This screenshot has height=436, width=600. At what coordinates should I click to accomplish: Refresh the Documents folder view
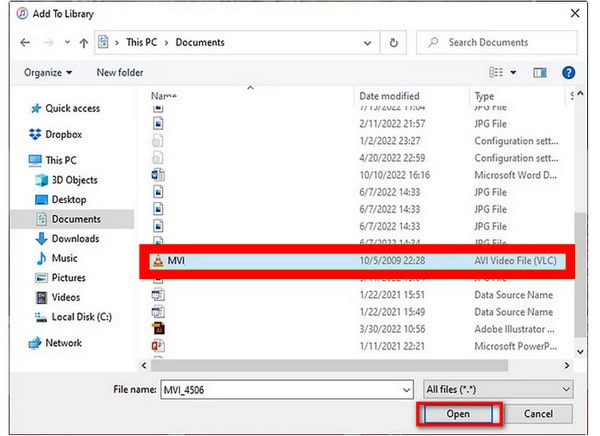click(393, 43)
